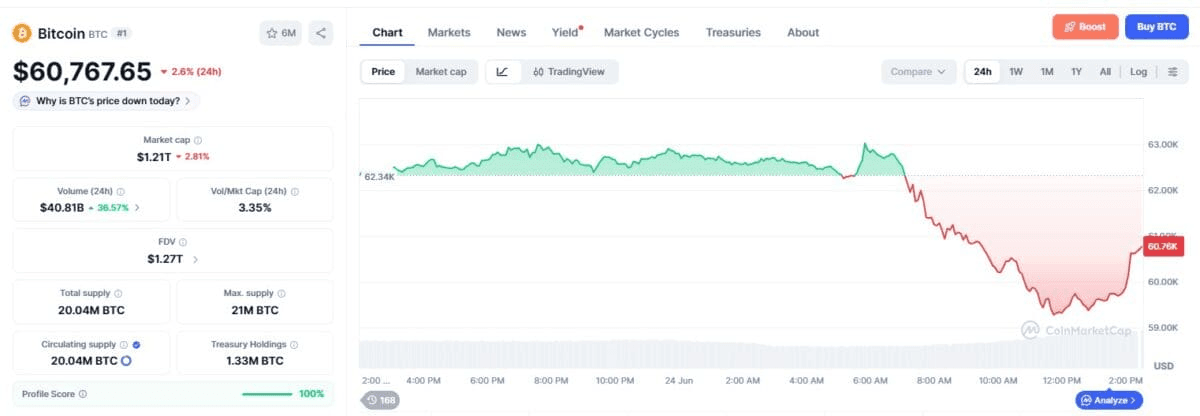Click Treasury Holdings info icon
The image size is (1200, 416).
pos(292,344)
